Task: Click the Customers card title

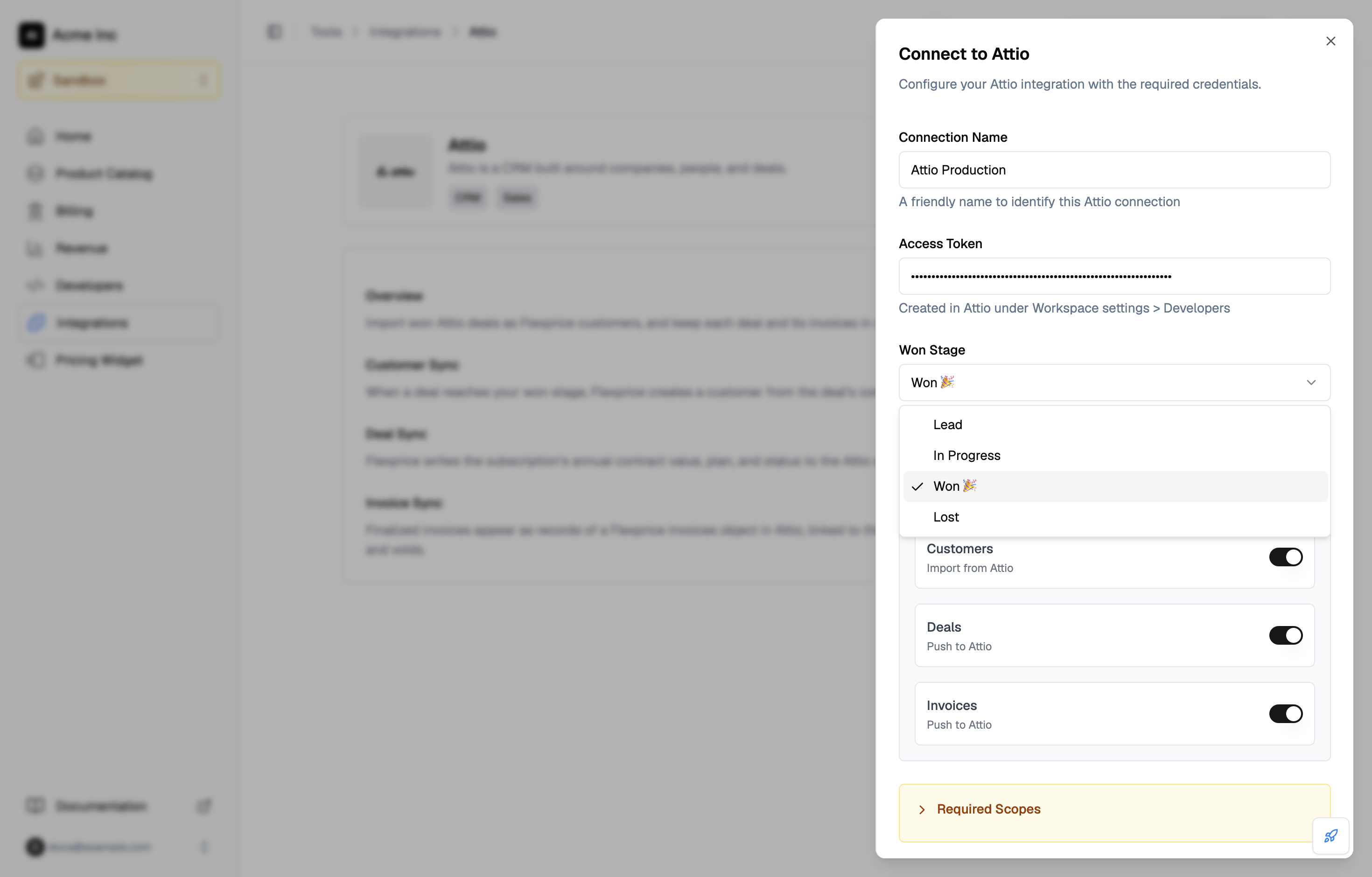Action: click(959, 549)
